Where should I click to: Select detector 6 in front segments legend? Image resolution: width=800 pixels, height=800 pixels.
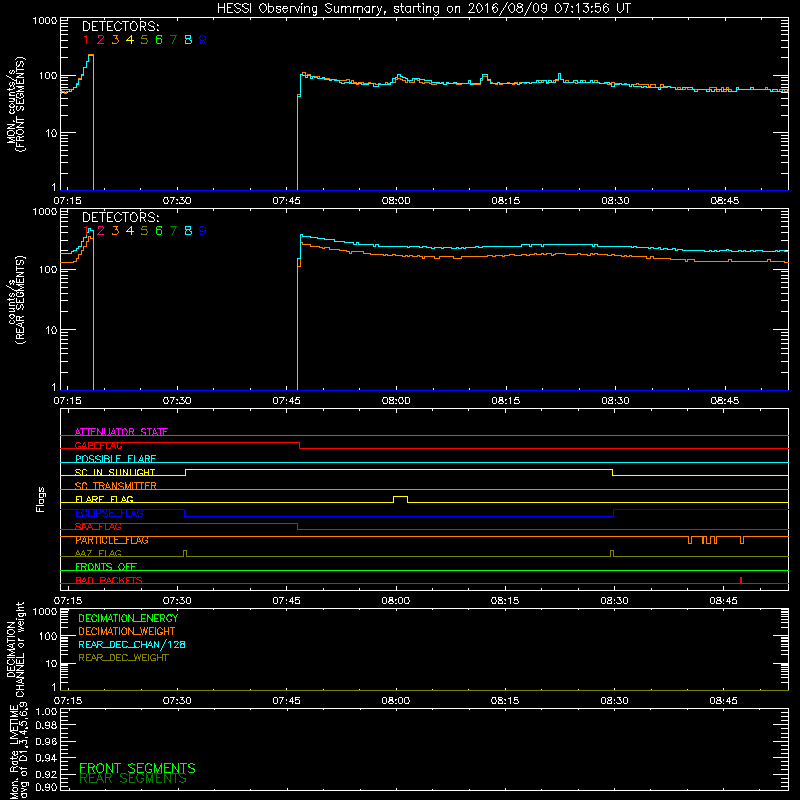point(159,40)
